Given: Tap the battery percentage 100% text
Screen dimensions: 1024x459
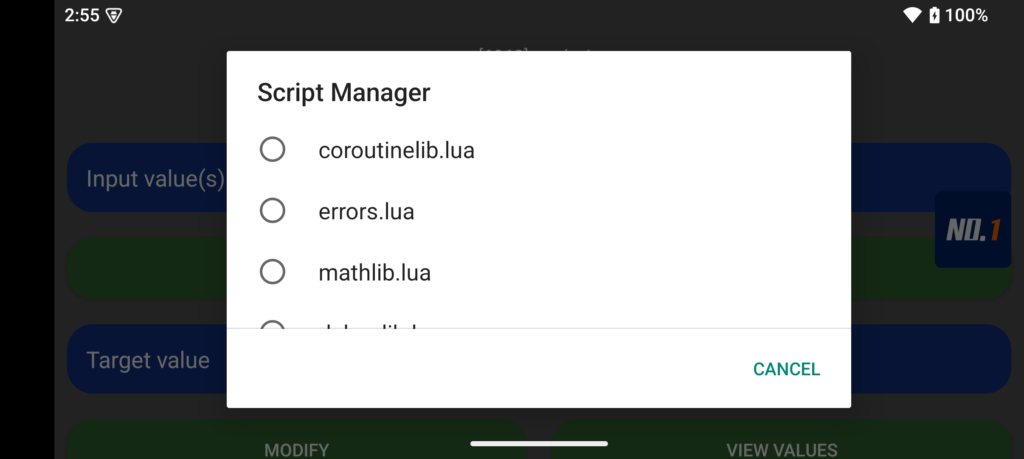Looking at the screenshot, I should (966, 15).
